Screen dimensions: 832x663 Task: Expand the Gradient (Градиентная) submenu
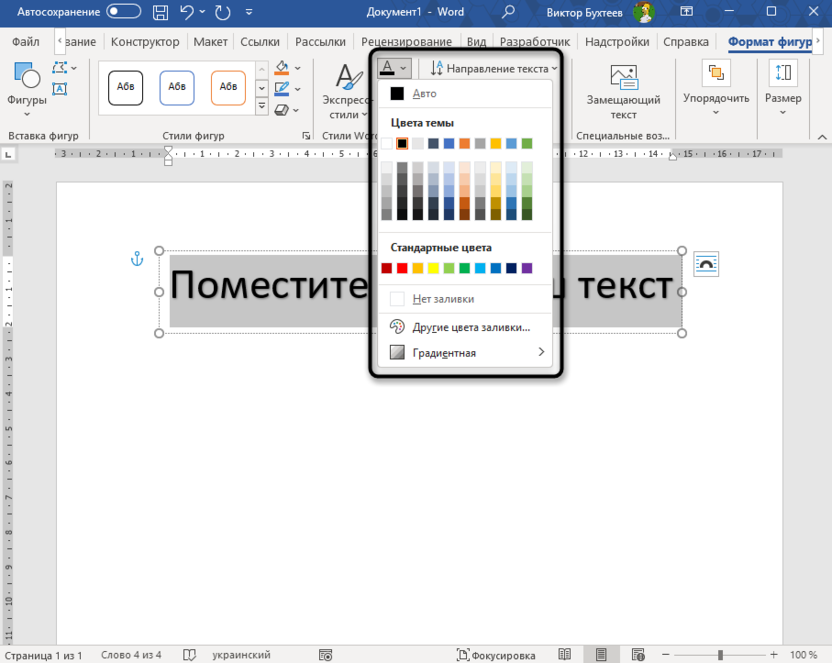tap(468, 353)
